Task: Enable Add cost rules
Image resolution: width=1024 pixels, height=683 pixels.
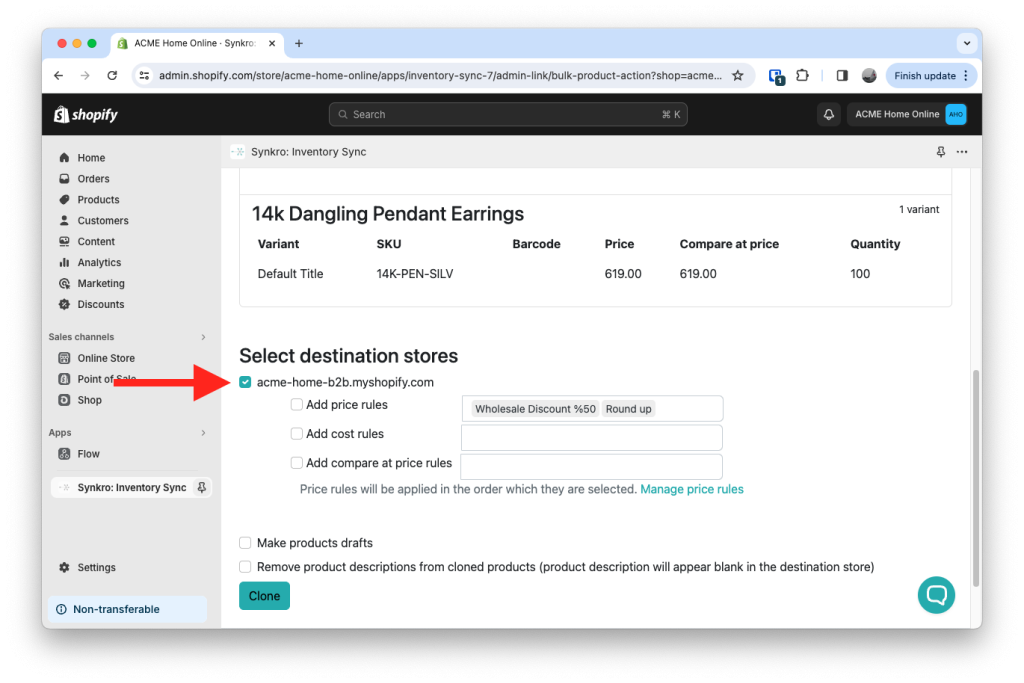Action: coord(296,433)
